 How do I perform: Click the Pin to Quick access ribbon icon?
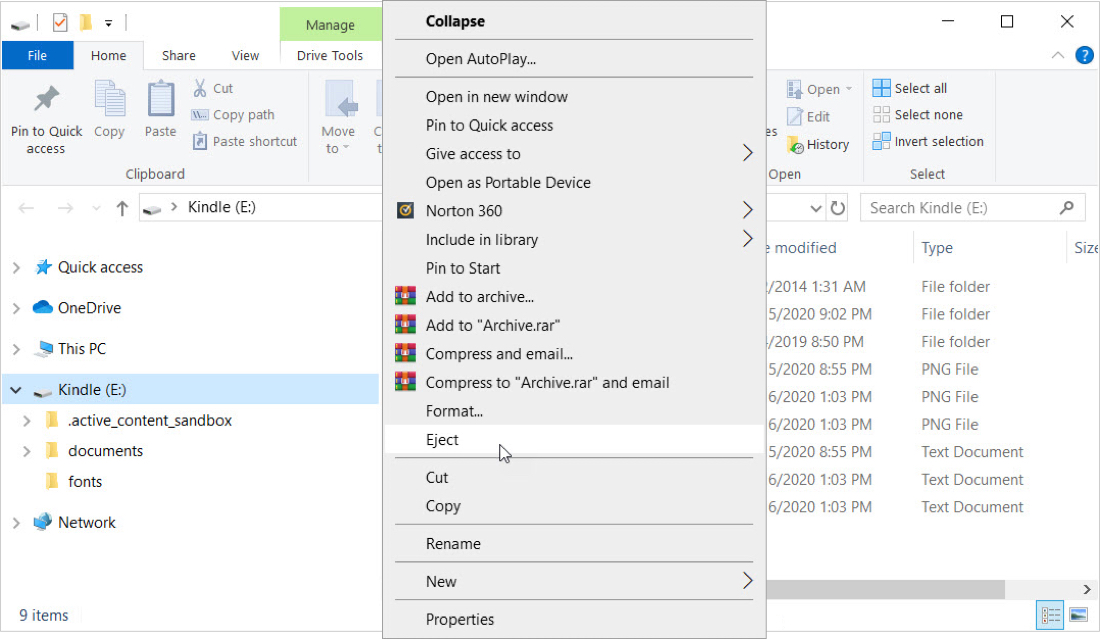tap(46, 101)
